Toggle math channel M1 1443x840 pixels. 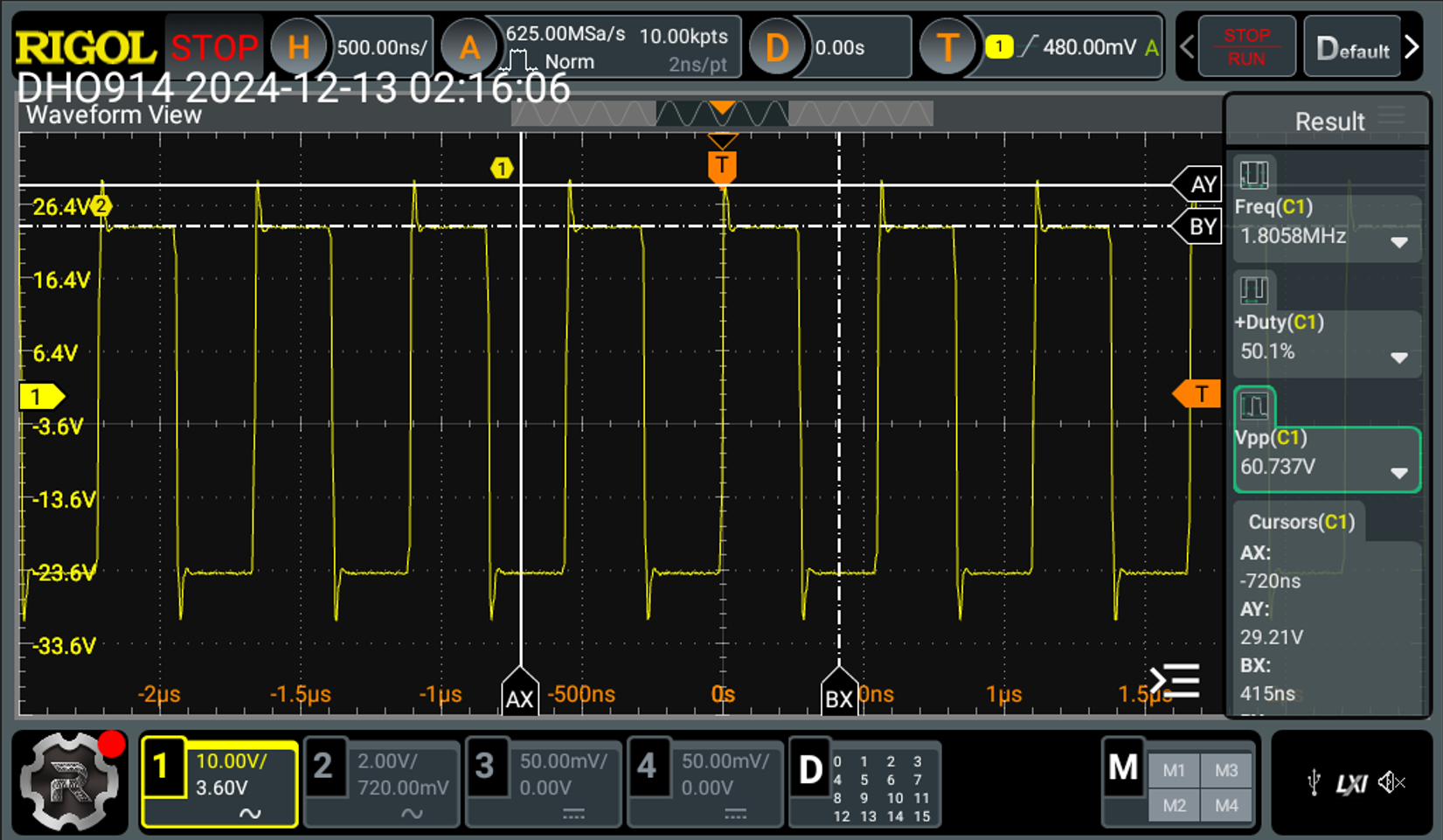pos(1174,770)
